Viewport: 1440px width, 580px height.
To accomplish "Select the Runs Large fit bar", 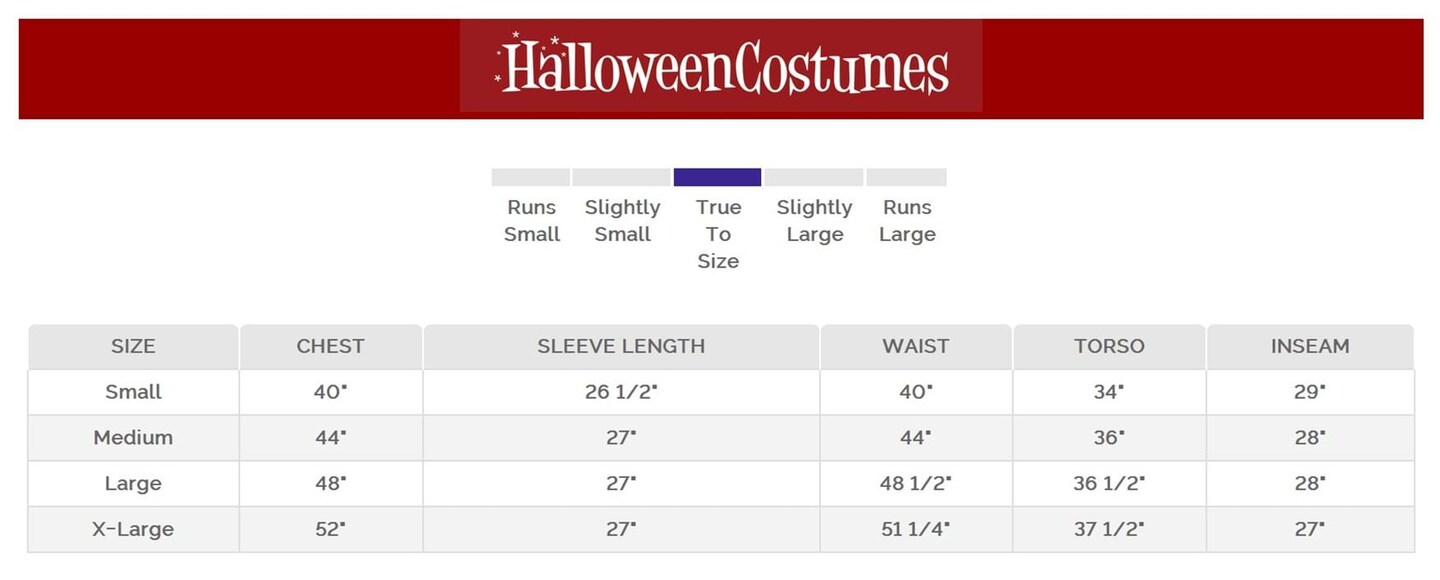I will click(x=906, y=177).
